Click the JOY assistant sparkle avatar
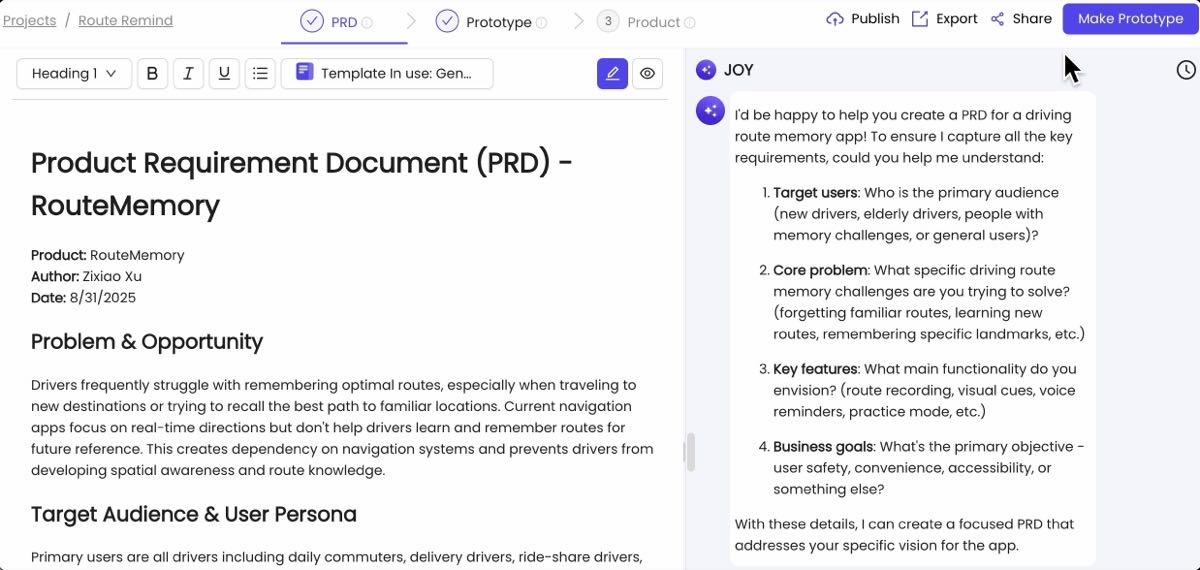Image resolution: width=1200 pixels, height=570 pixels. point(706,70)
